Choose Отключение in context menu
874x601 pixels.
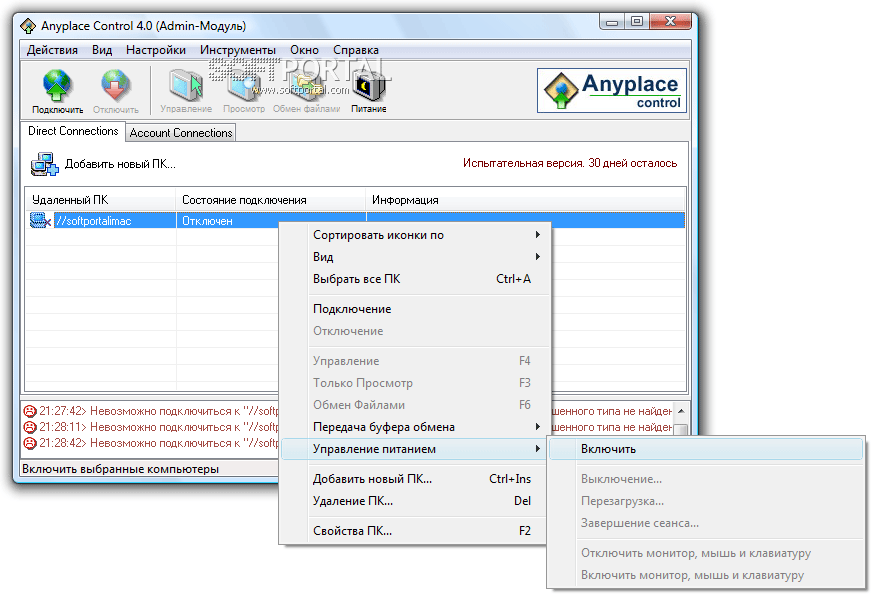415,331
